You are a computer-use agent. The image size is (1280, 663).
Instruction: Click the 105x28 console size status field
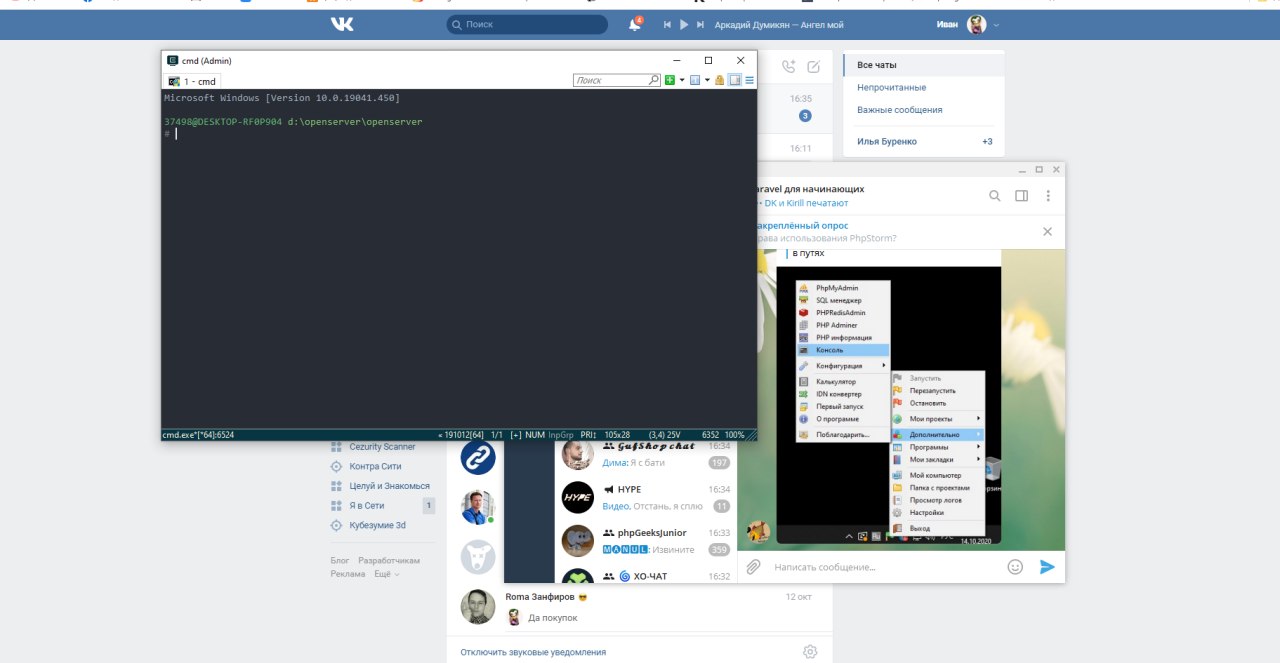pyautogui.click(x=617, y=435)
